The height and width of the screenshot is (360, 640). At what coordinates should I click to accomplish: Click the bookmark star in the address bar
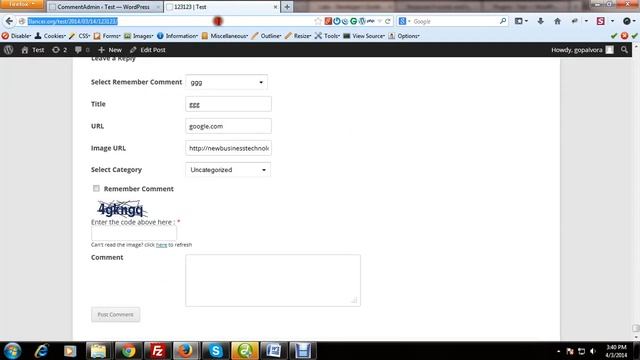click(x=318, y=21)
